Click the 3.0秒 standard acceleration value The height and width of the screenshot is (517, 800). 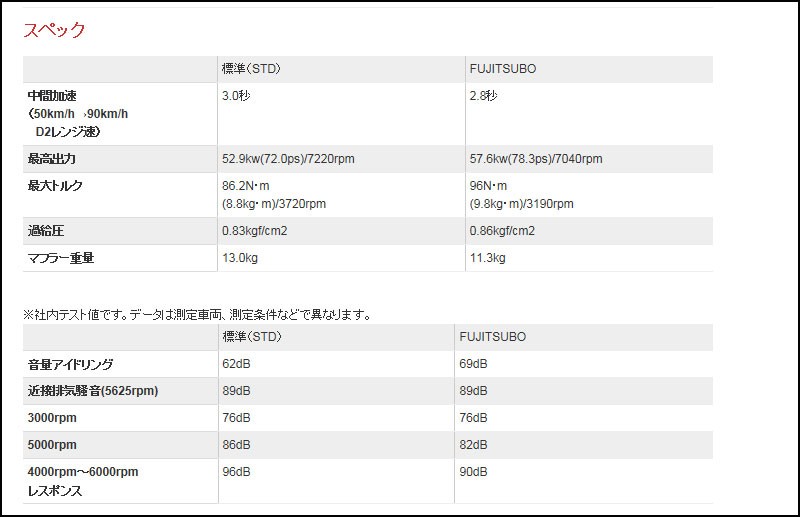[x=236, y=95]
